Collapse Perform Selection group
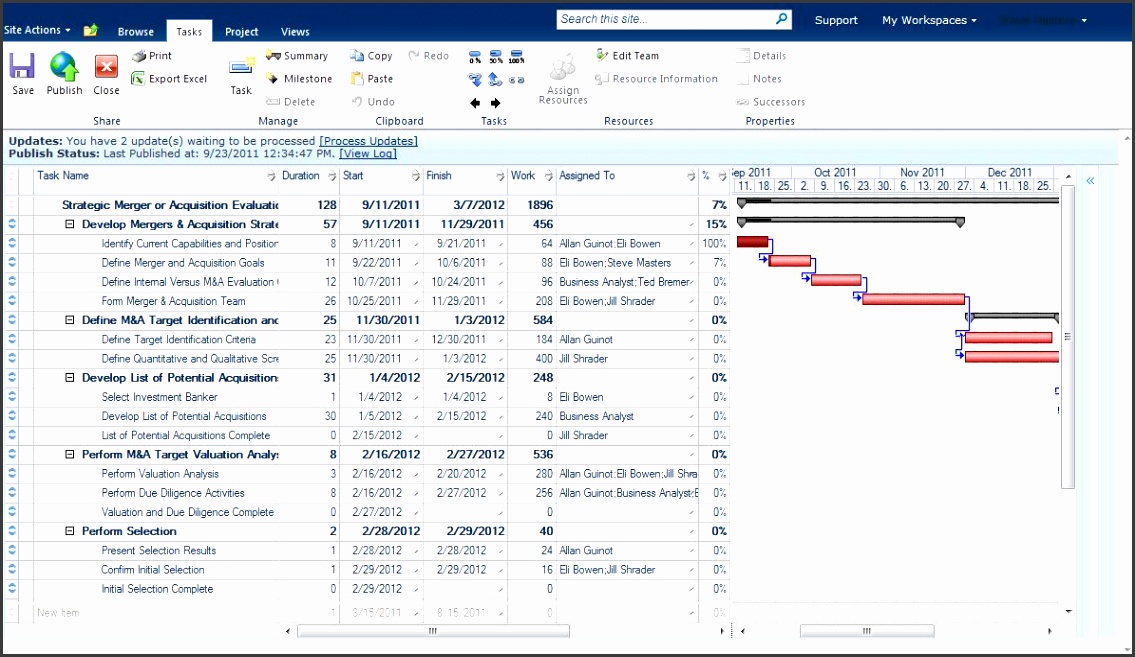 click(69, 531)
